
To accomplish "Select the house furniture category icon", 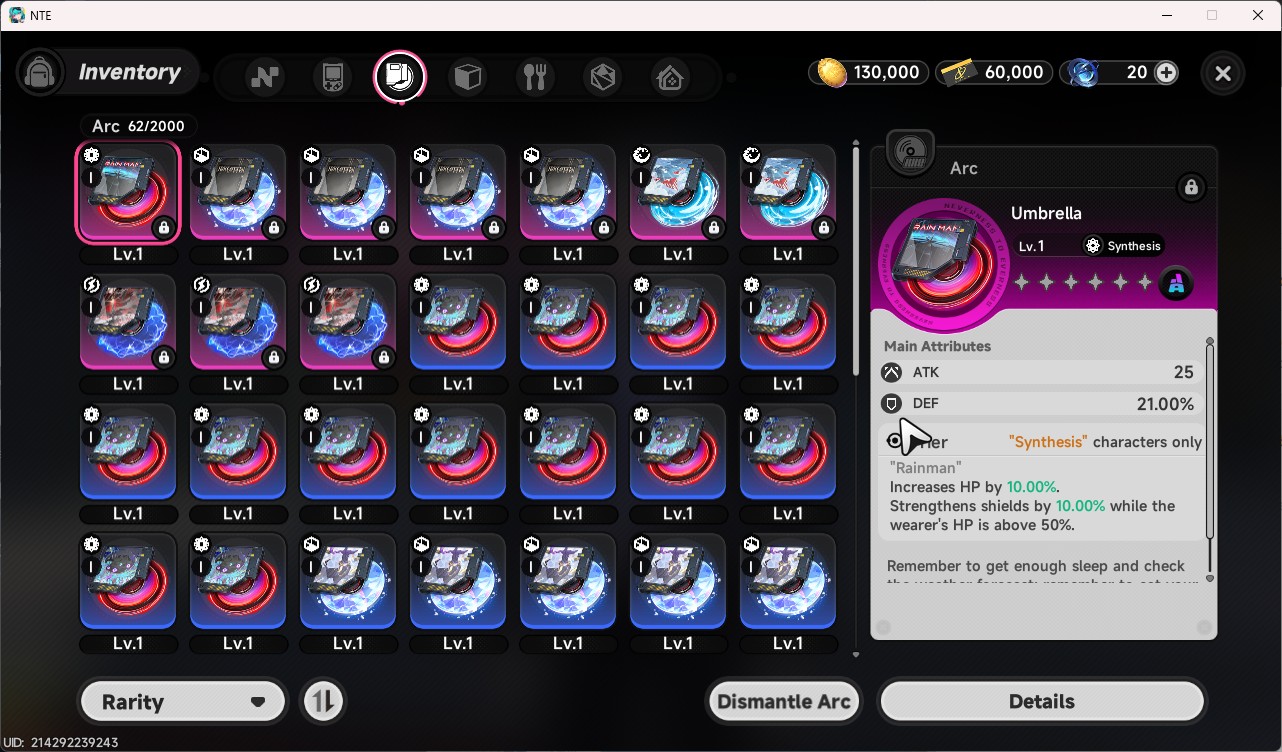I will (x=670, y=77).
